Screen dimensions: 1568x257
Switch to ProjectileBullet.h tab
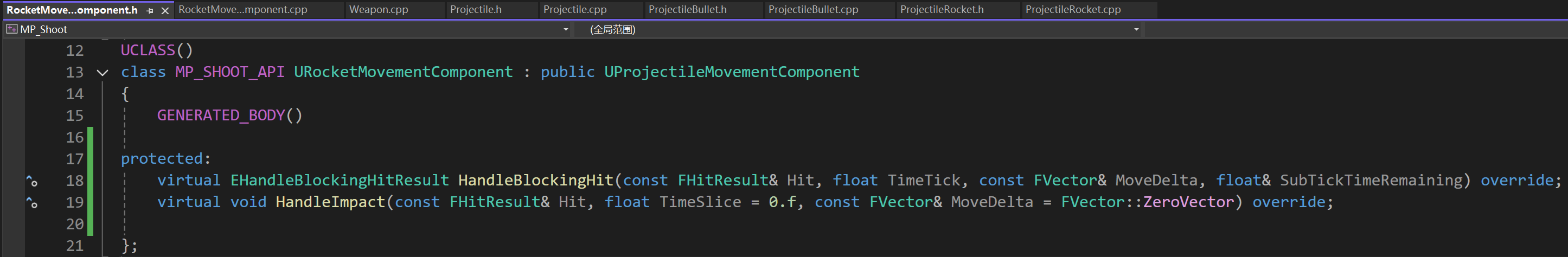pos(687,10)
